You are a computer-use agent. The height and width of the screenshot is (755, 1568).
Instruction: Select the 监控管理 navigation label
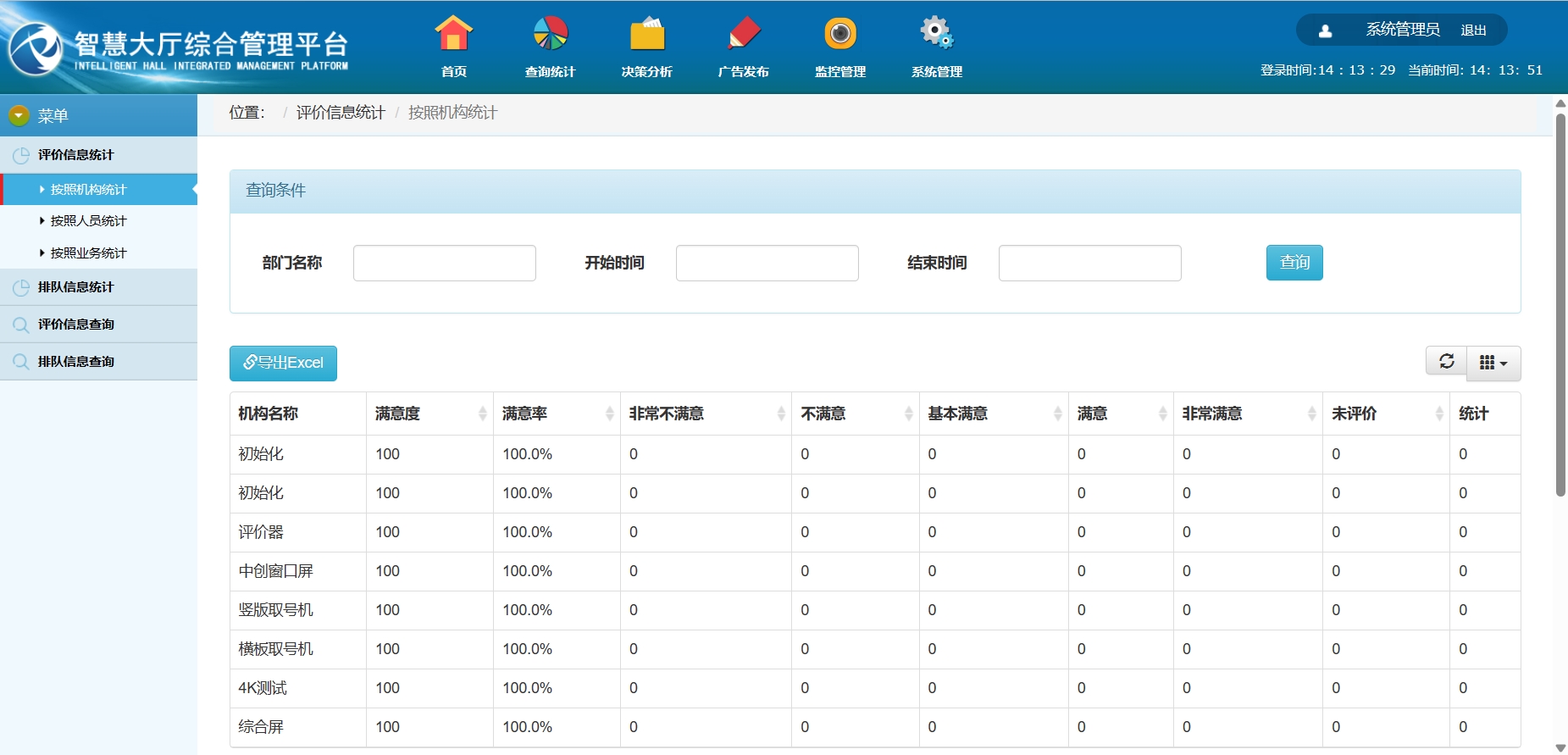[x=840, y=72]
